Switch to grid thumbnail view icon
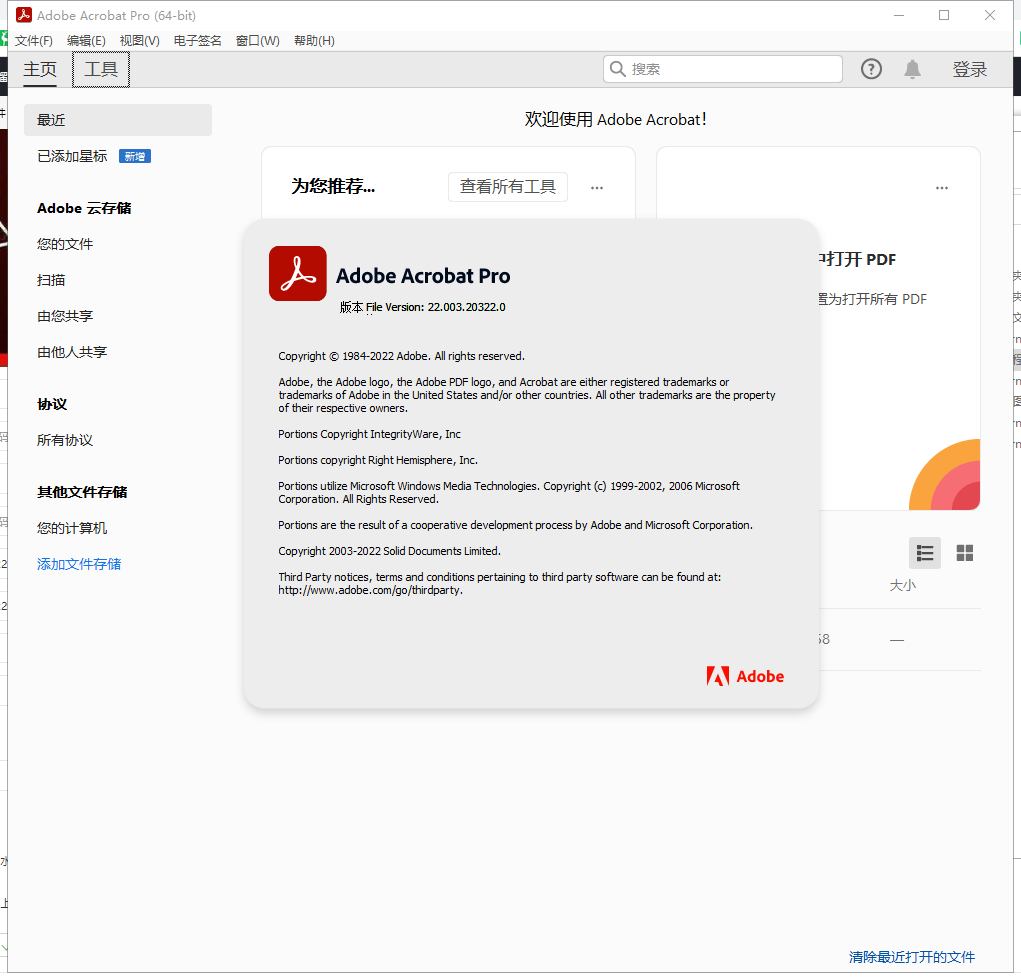Screen dimensions: 1021x980 click(x=965, y=553)
